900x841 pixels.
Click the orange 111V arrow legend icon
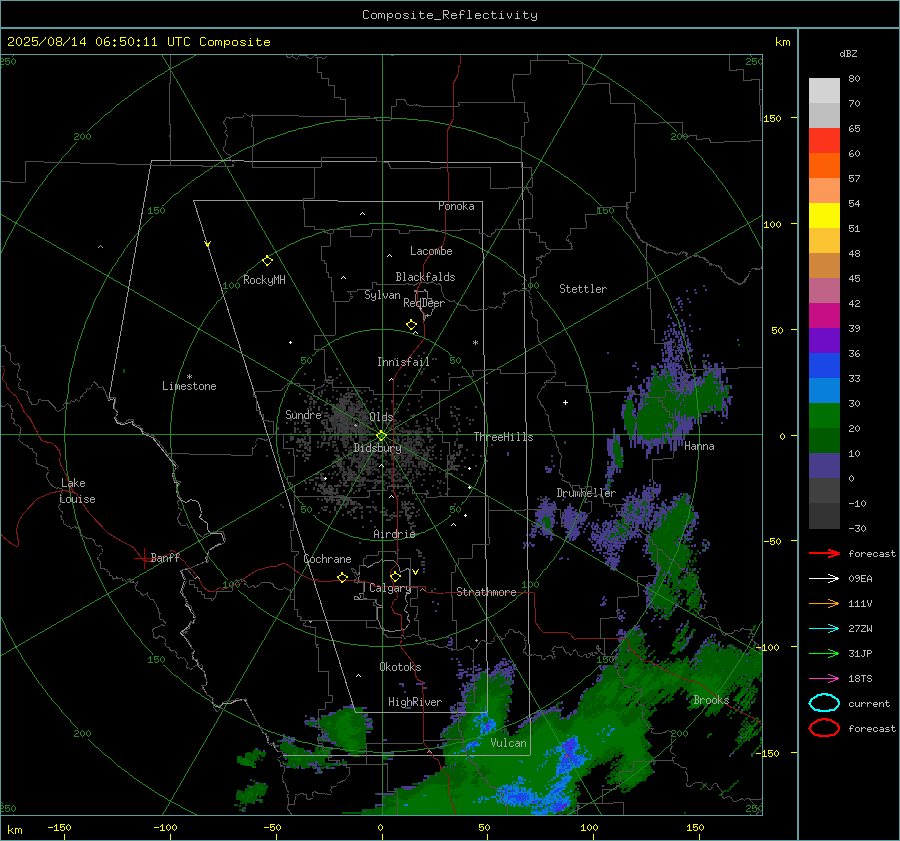coord(824,603)
